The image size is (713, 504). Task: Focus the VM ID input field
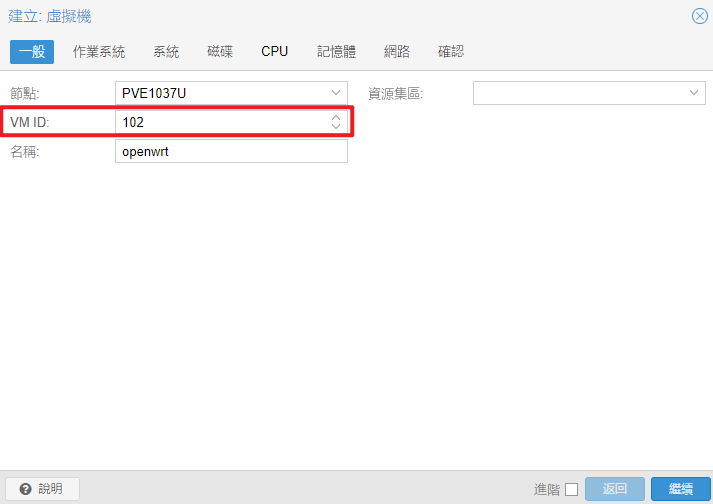coord(222,122)
